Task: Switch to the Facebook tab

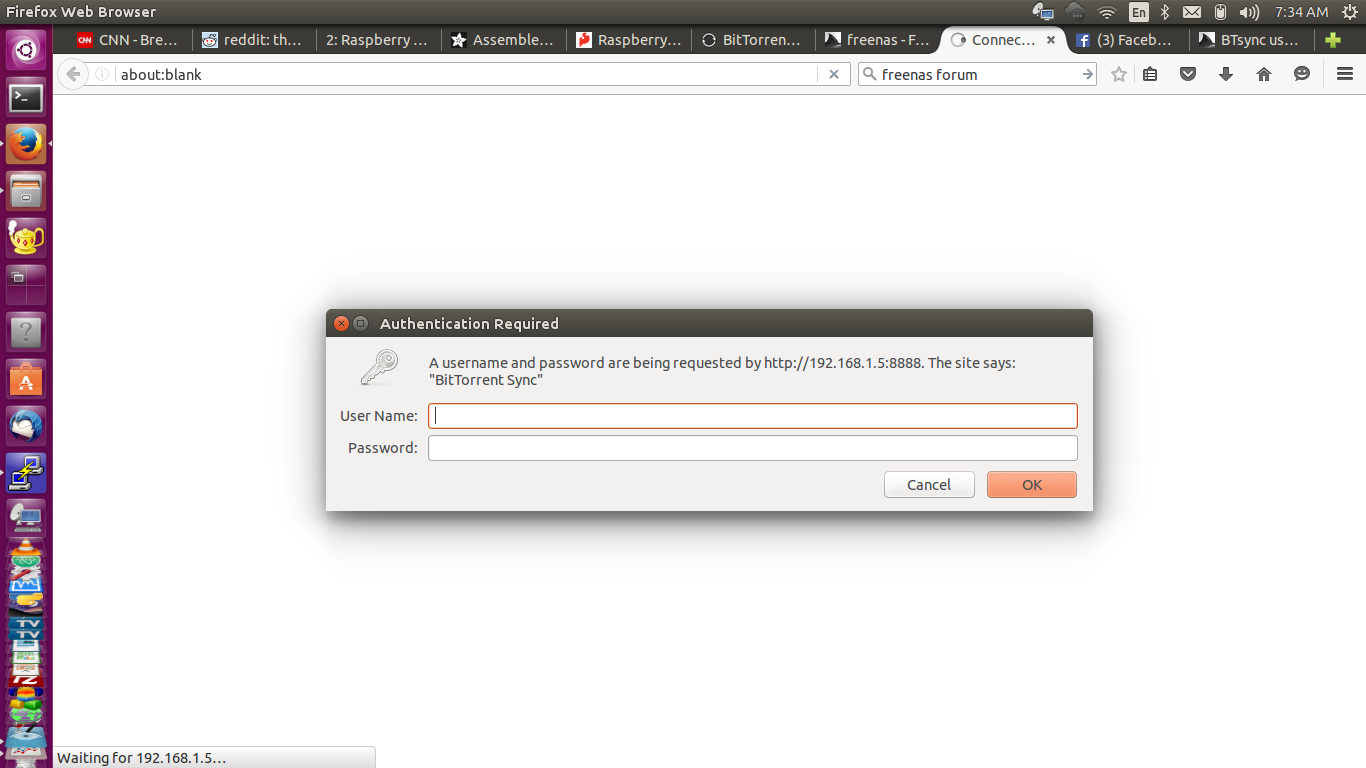Action: 1125,40
